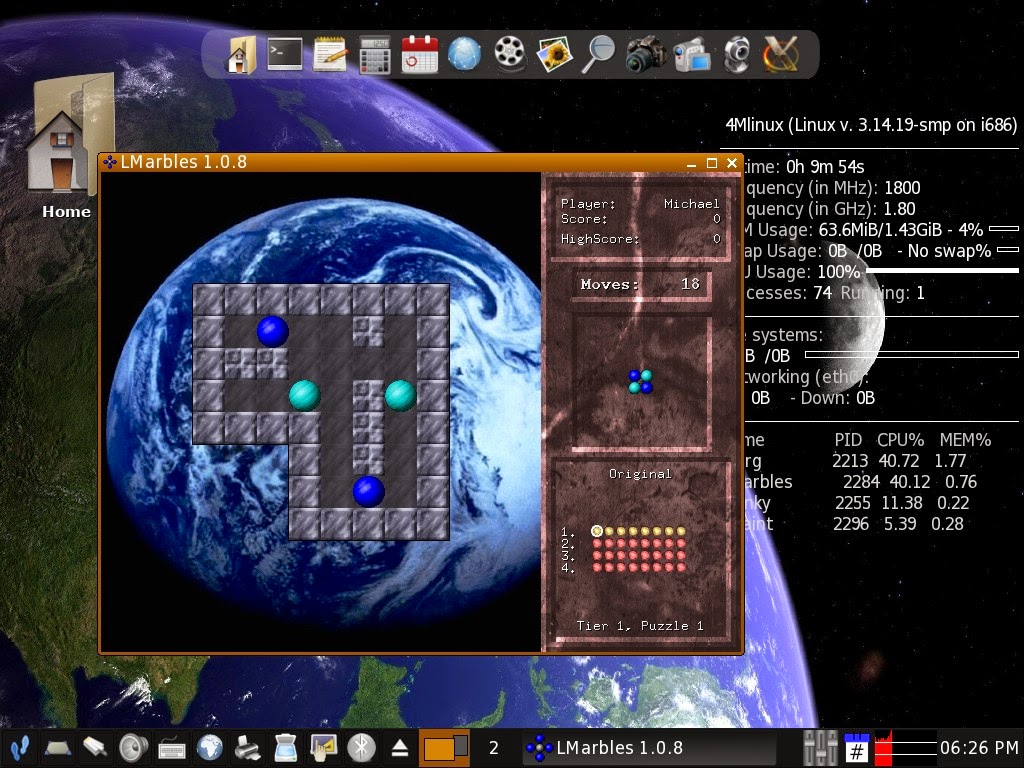This screenshot has height=768, width=1024.
Task: Open the notepad with pencil icon
Action: pos(330,54)
